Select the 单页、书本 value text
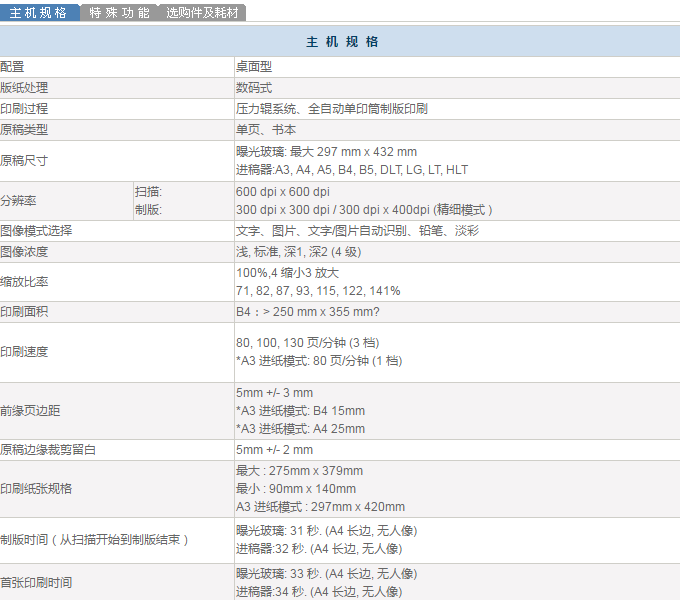The width and height of the screenshot is (680, 600). [266, 130]
